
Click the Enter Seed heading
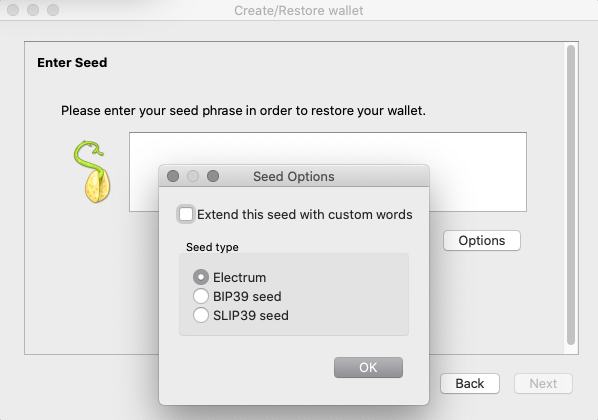click(x=72, y=63)
